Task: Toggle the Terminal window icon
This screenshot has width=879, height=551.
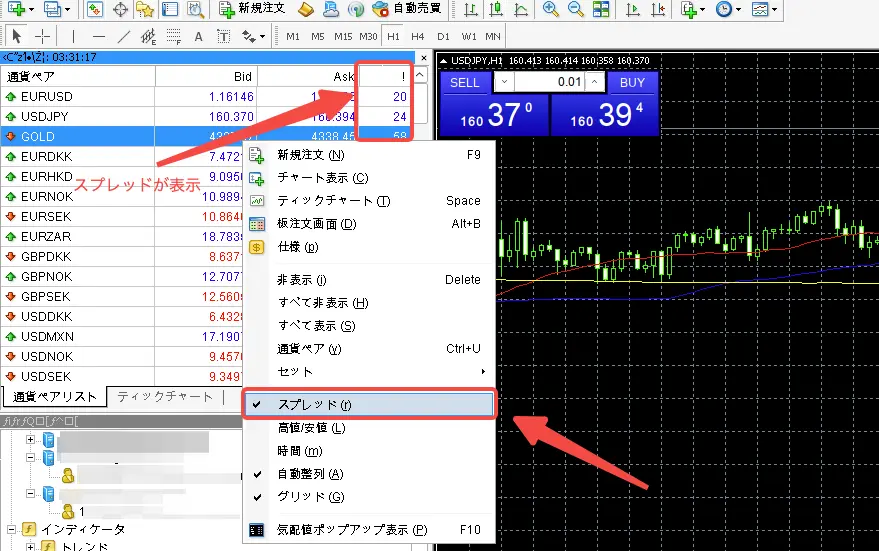Action: tap(170, 9)
